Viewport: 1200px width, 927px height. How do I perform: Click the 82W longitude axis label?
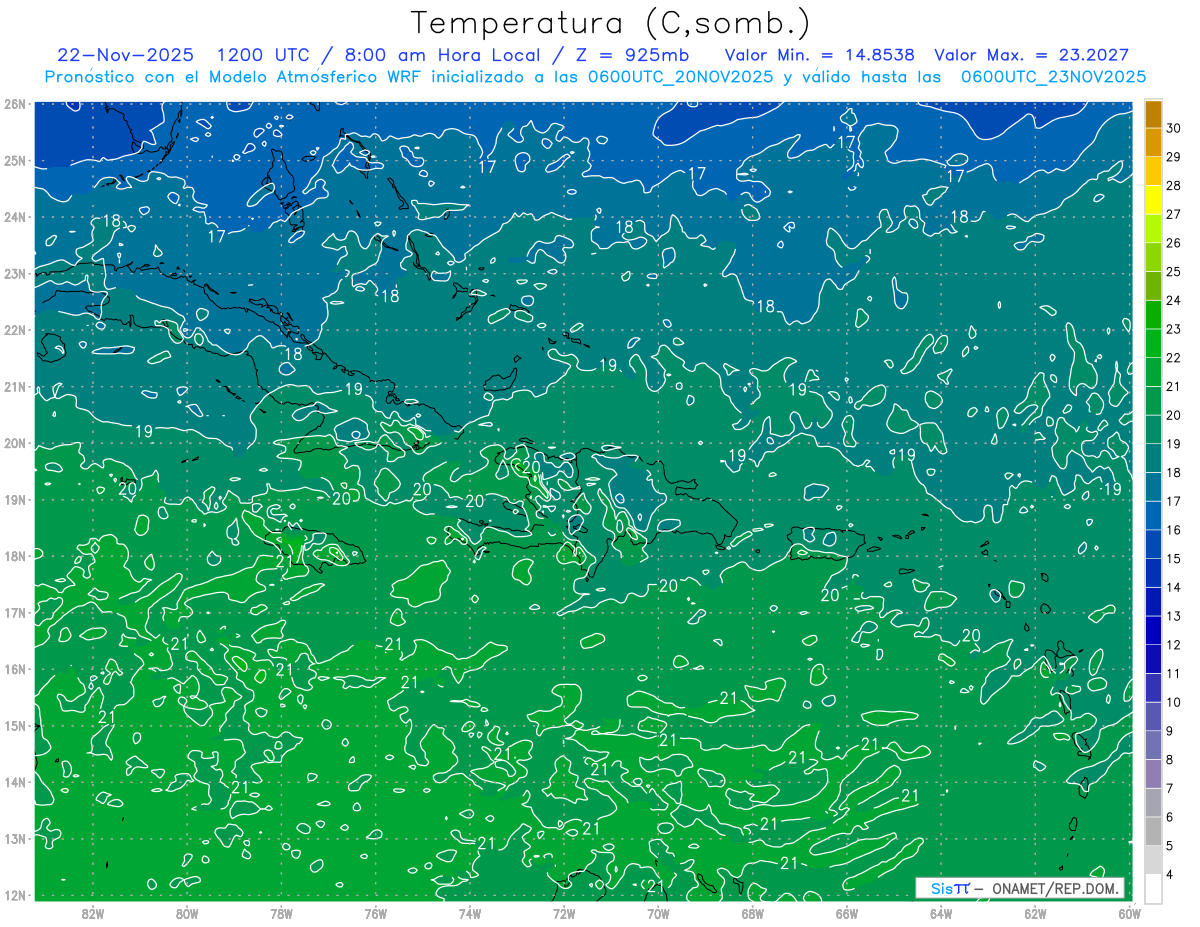coord(93,913)
